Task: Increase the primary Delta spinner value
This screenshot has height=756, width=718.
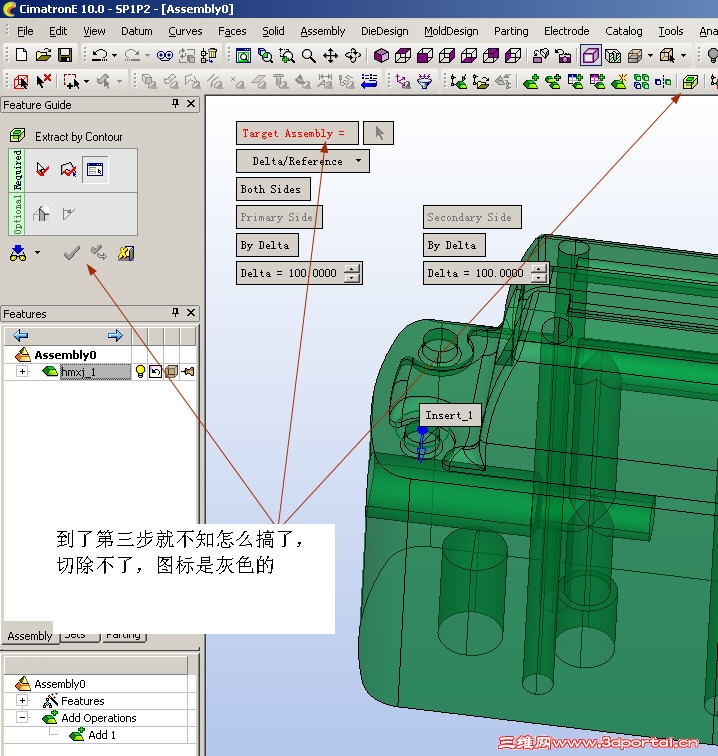Action: coord(352,269)
